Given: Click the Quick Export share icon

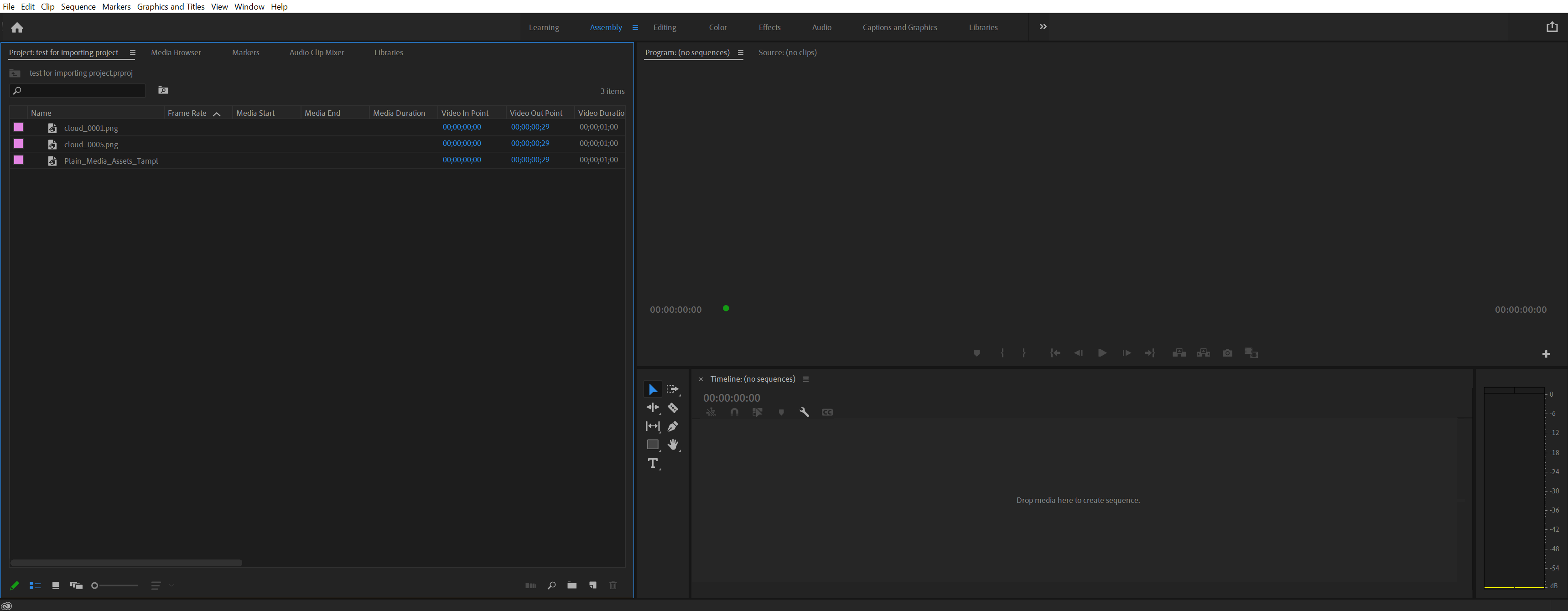Looking at the screenshot, I should pyautogui.click(x=1552, y=27).
